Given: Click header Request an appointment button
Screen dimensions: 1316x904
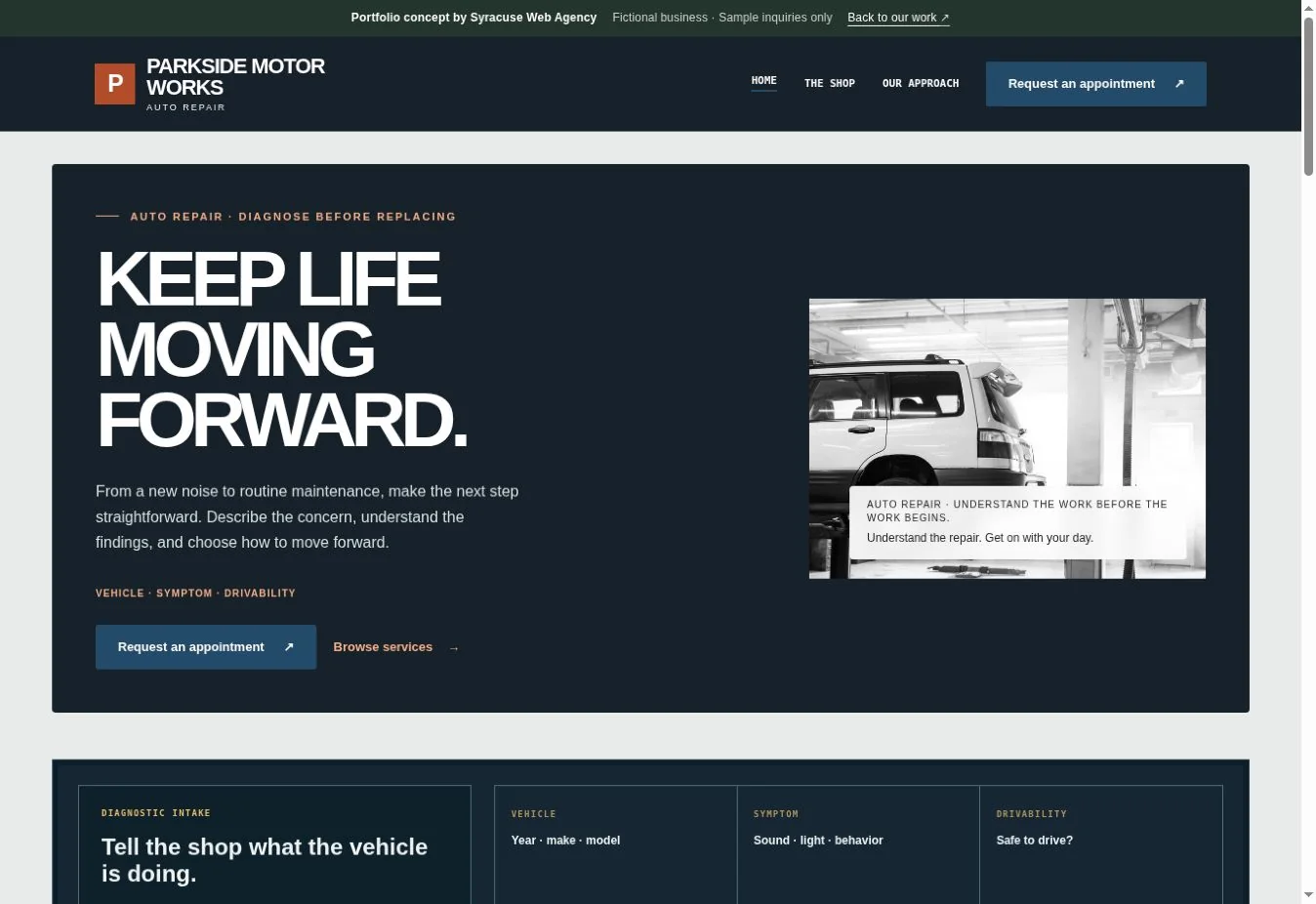Looking at the screenshot, I should [x=1095, y=84].
